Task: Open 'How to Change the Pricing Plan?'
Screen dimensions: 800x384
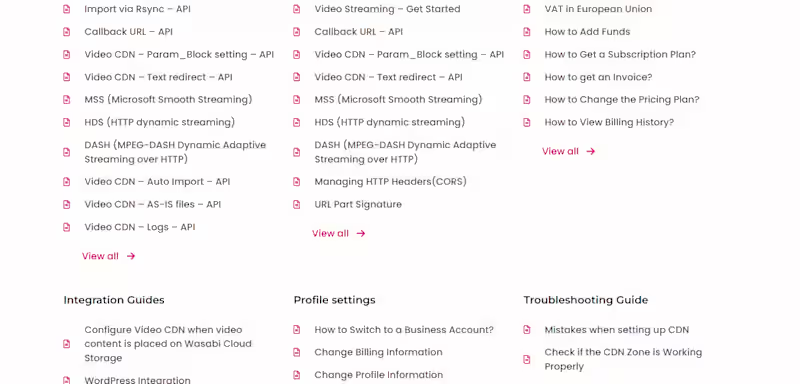Action: pos(622,99)
